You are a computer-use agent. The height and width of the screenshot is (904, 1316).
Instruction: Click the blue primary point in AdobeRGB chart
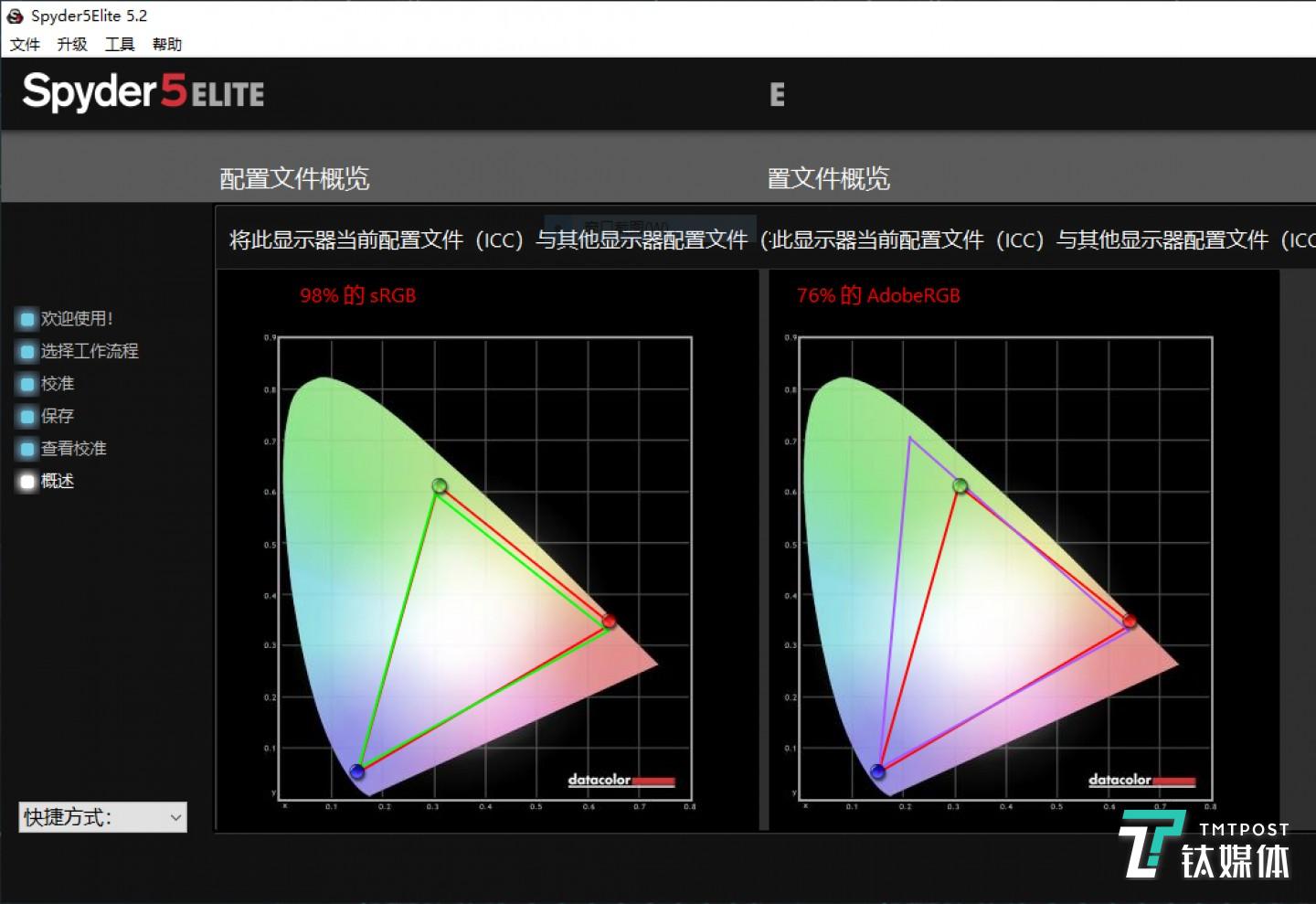(x=878, y=771)
